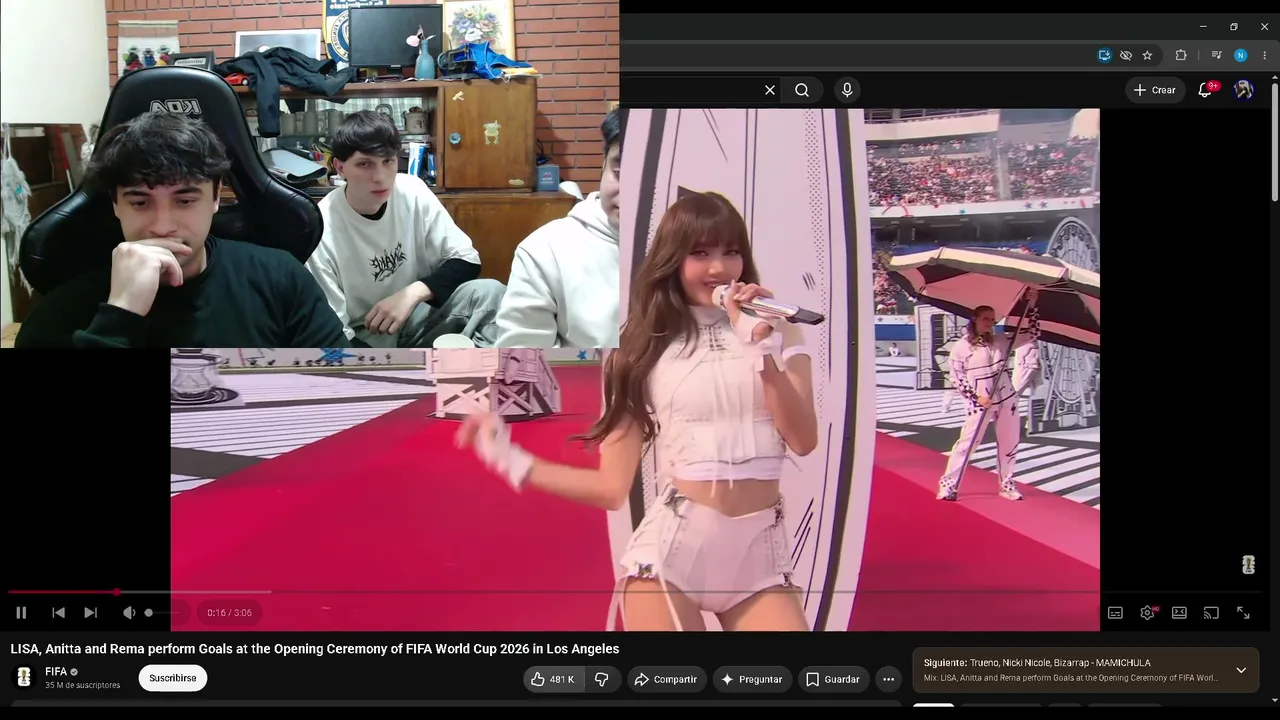
Task: Skip to the next video
Action: pos(90,613)
